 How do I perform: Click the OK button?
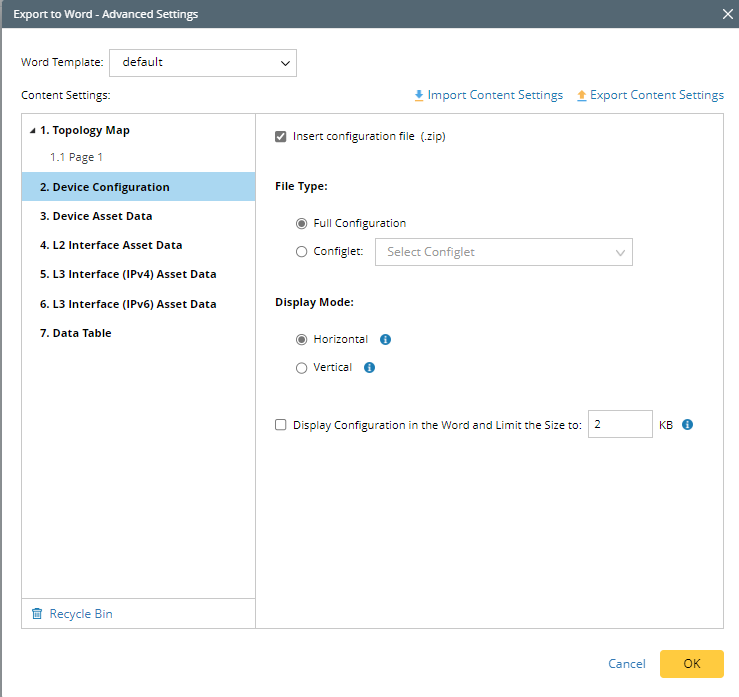point(691,664)
